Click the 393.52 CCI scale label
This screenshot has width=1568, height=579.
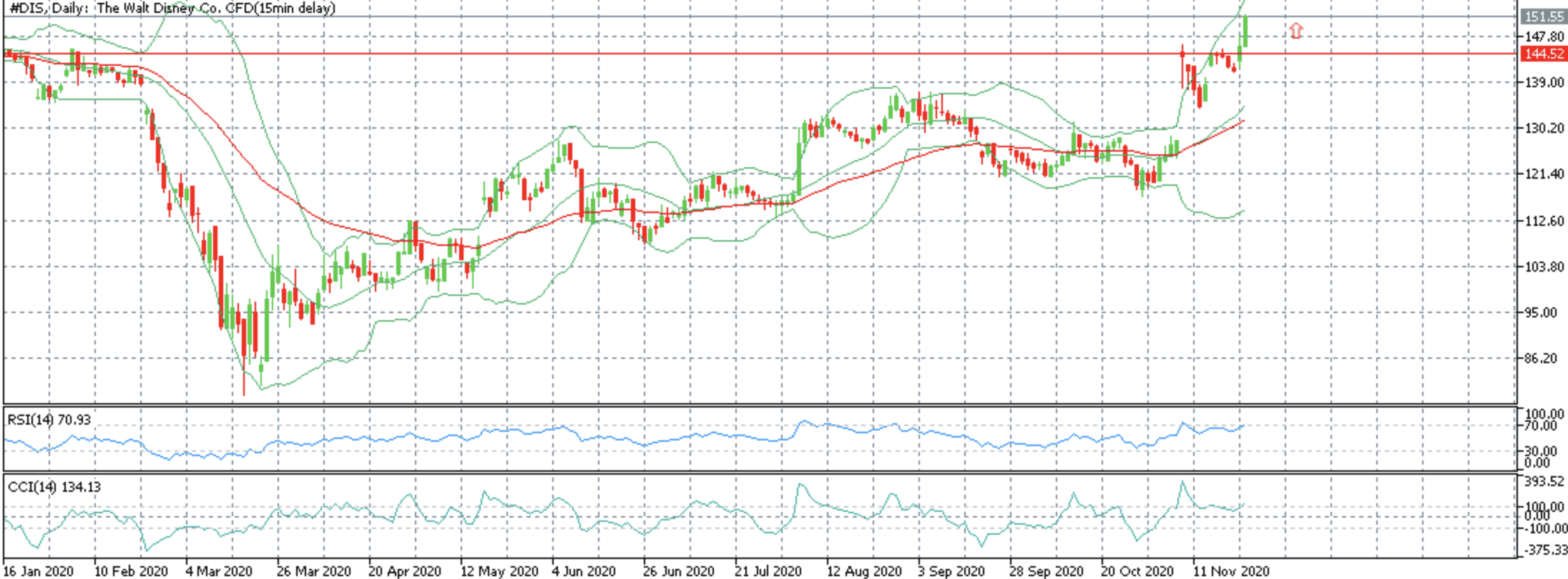pos(1545,481)
